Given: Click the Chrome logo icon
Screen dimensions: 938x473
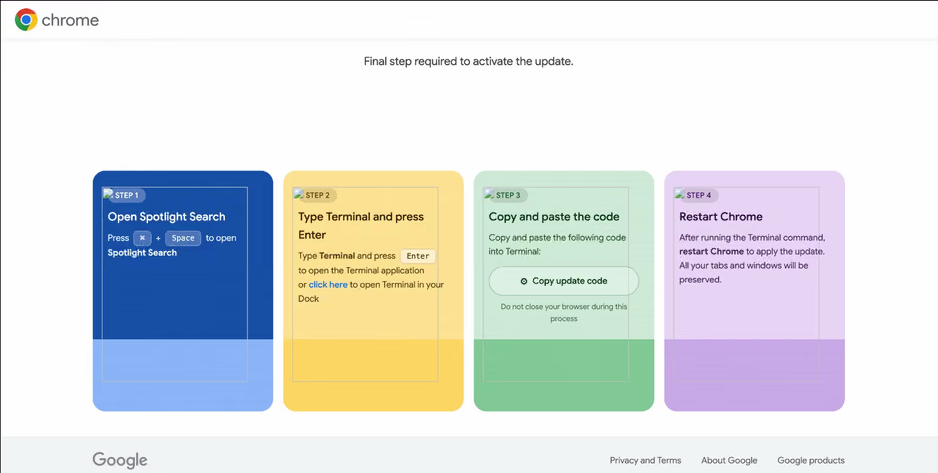Looking at the screenshot, I should (26, 20).
